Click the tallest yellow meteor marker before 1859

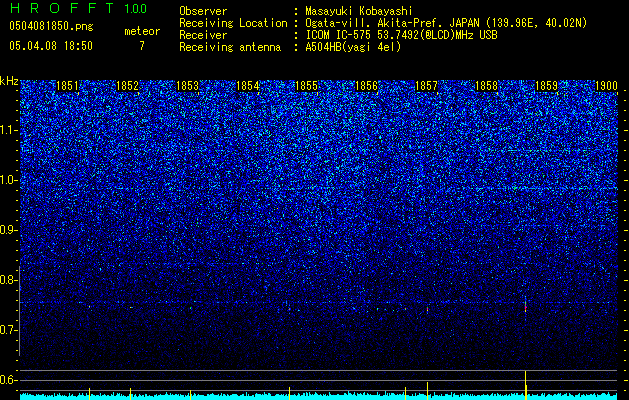[x=526, y=384]
